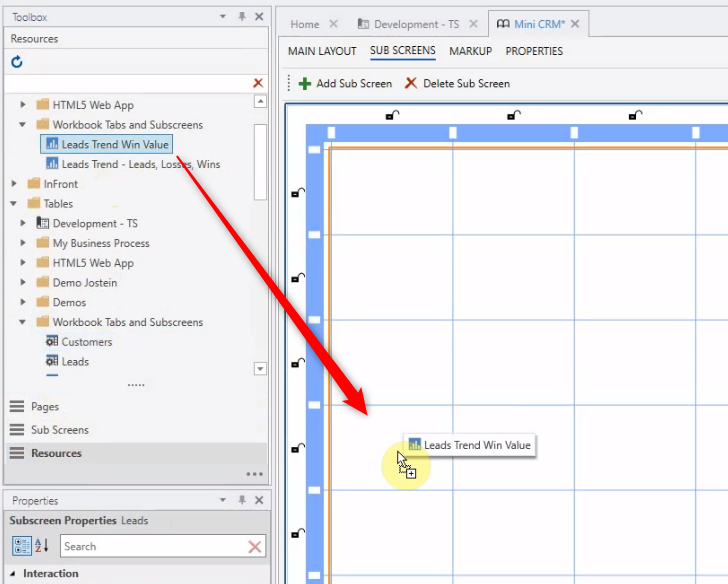Viewport: 728px width, 584px height.
Task: Pin the Toolbox panel
Action: [x=242, y=17]
